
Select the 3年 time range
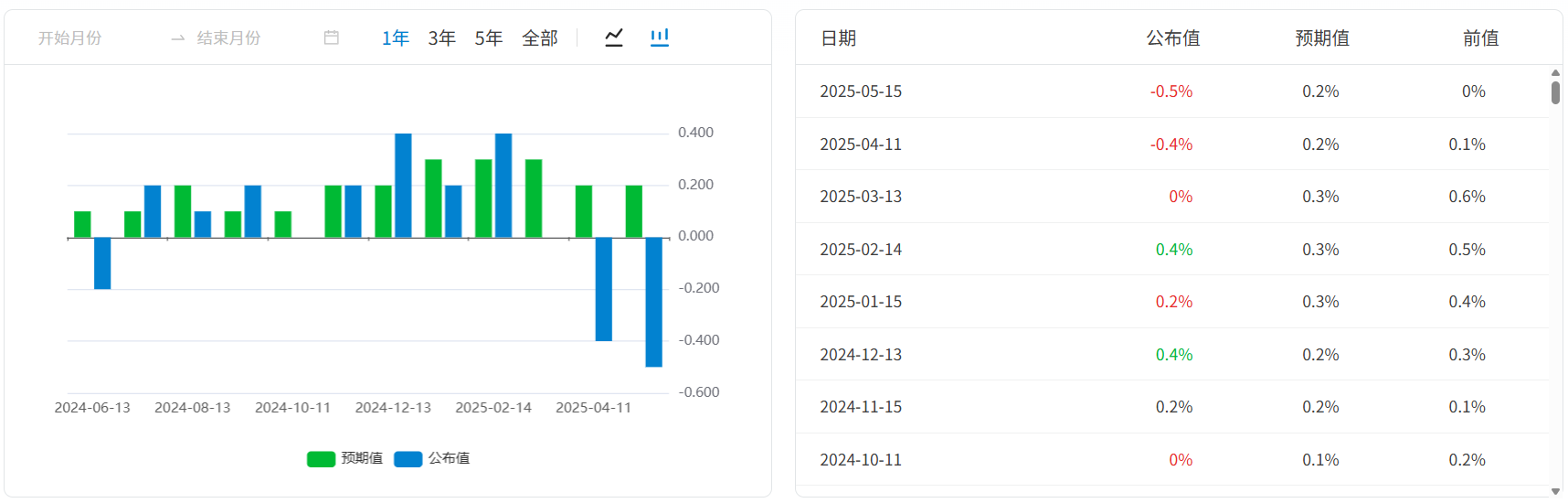click(442, 37)
